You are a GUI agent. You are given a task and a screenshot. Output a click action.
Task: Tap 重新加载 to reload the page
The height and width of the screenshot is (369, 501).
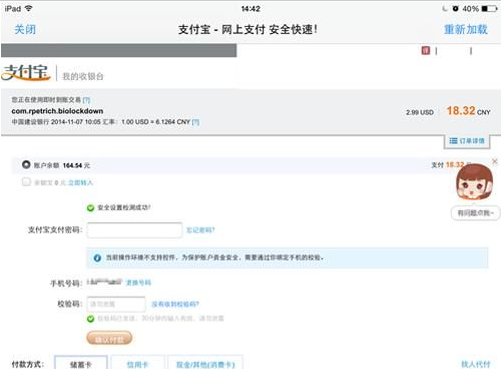tap(466, 29)
